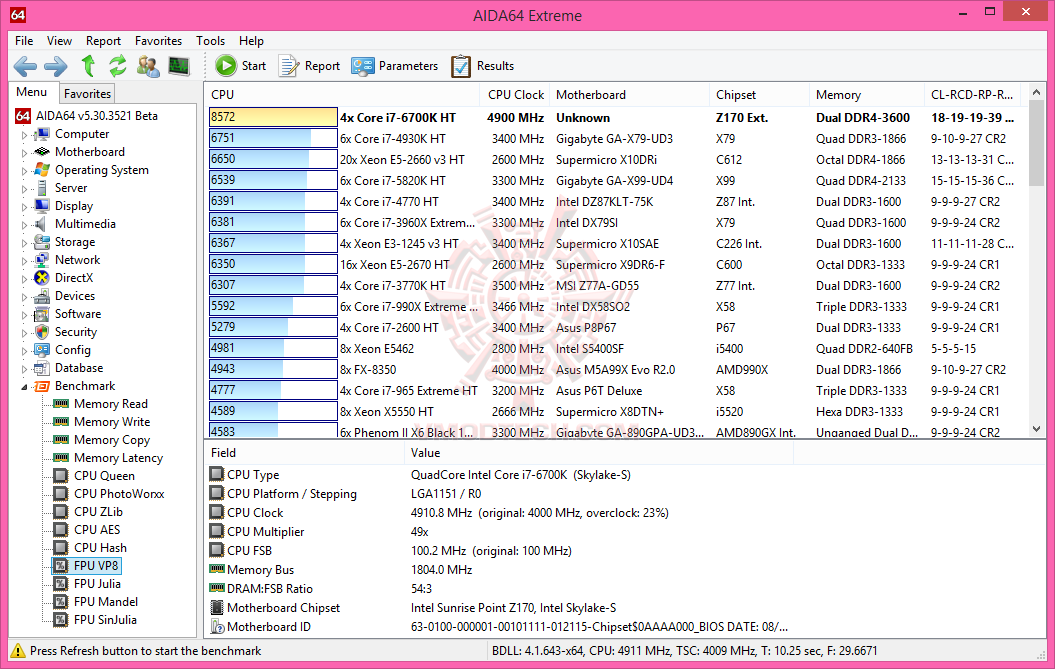Select the CPU Queen benchmark icon
Viewport: 1055px width, 669px height.
click(x=61, y=476)
